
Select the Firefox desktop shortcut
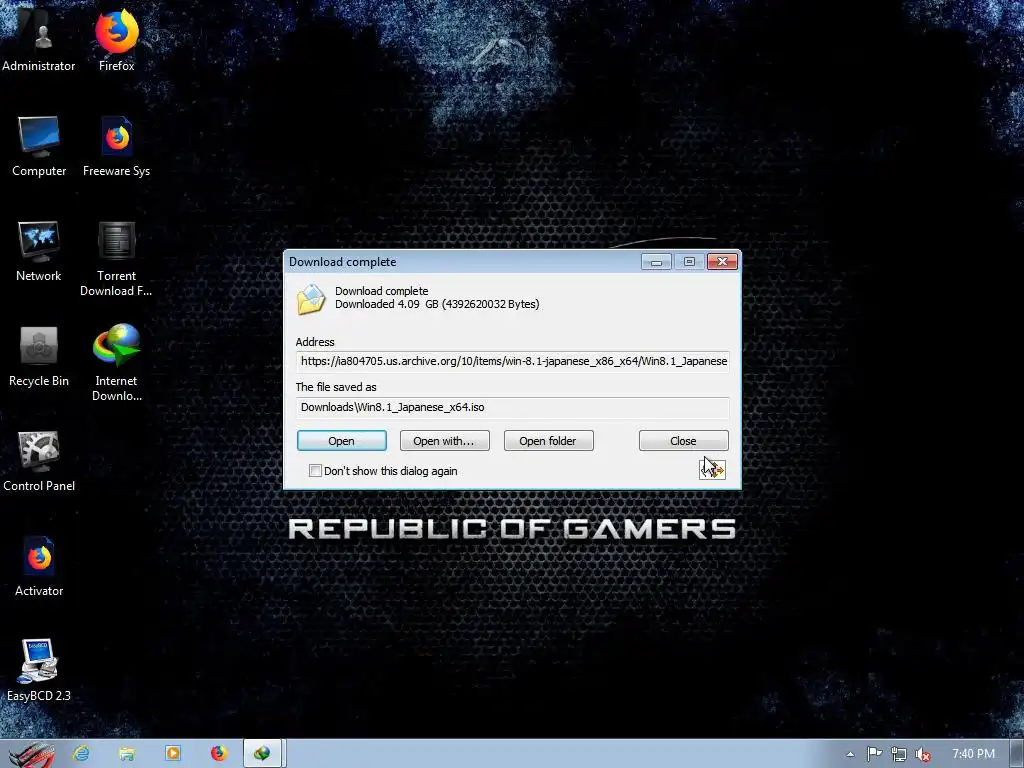click(x=117, y=40)
